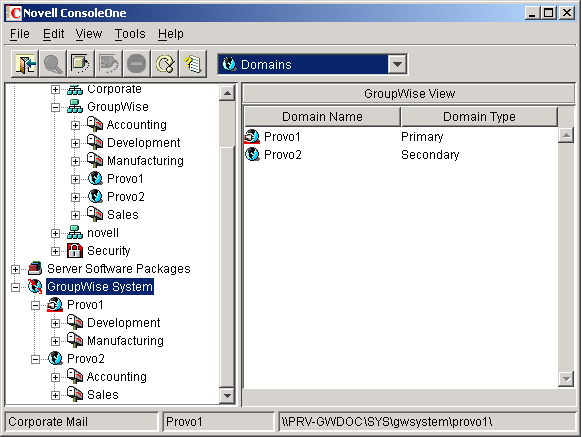The image size is (581, 437).
Task: Expand the novell tree node
Action: [55, 233]
